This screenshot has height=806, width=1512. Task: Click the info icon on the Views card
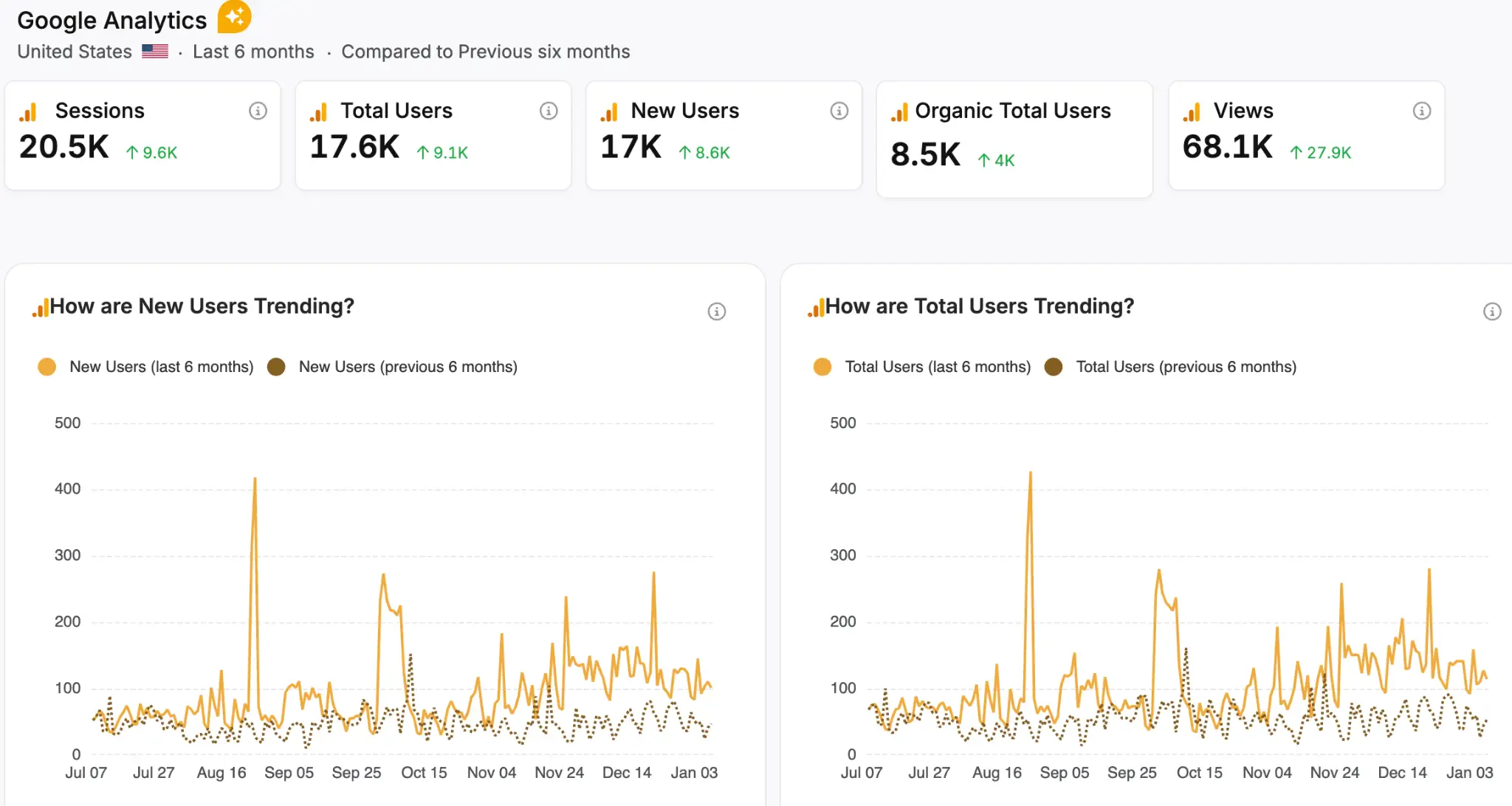1423,111
